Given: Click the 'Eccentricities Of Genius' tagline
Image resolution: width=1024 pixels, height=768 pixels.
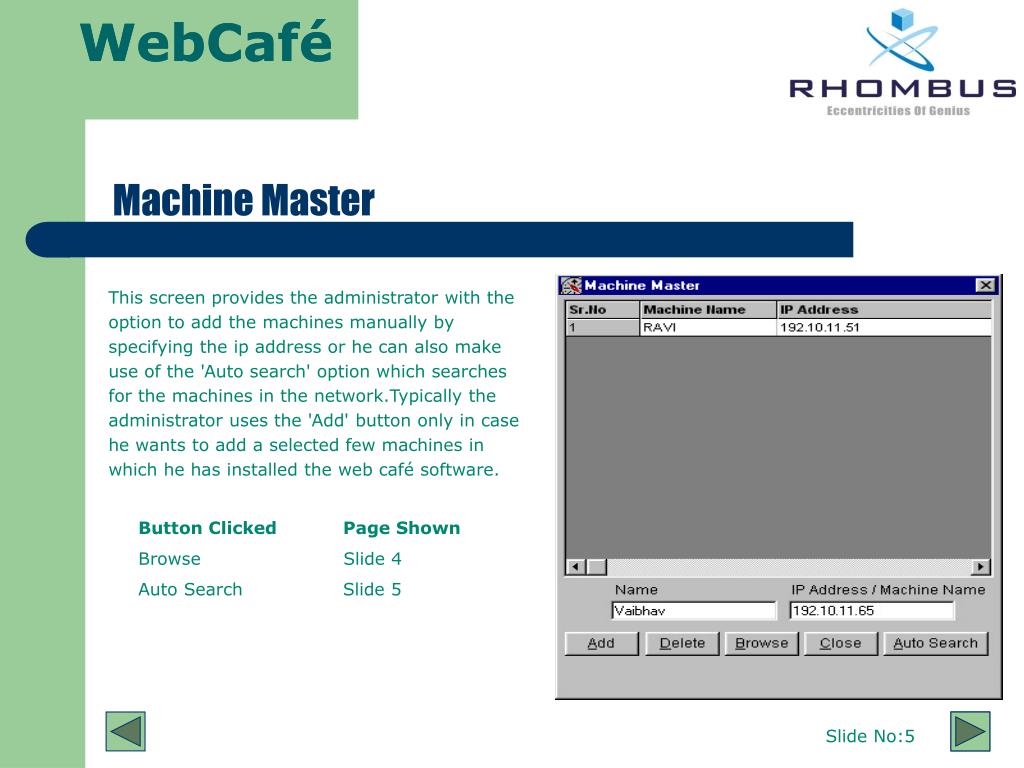Looking at the screenshot, I should [898, 111].
